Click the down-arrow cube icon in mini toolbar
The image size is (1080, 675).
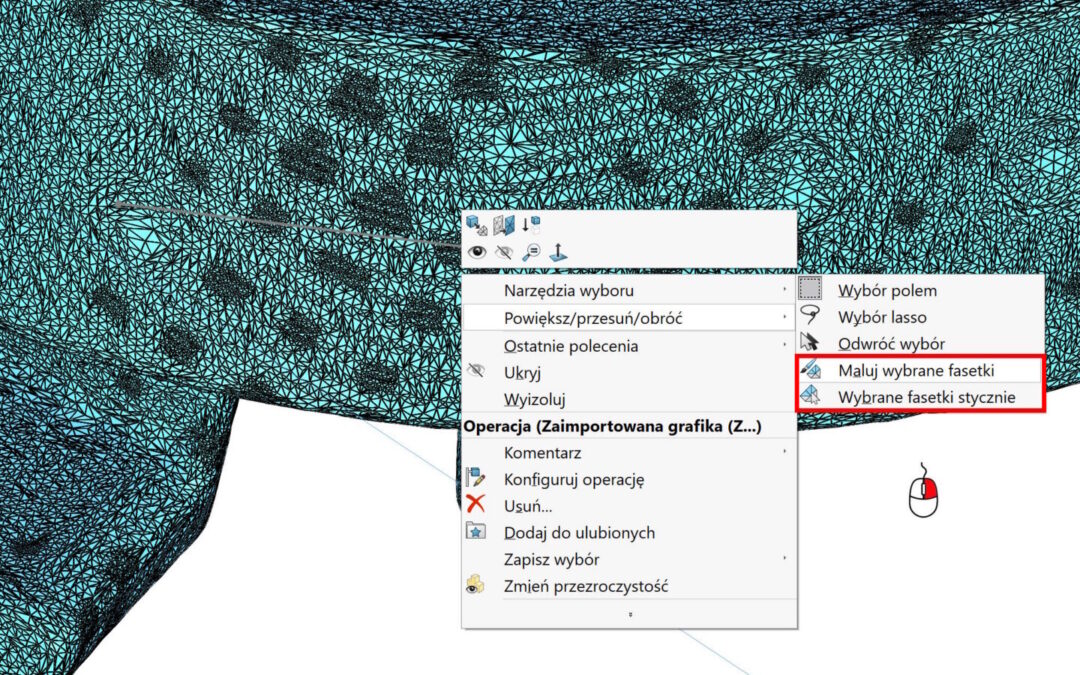(531, 225)
